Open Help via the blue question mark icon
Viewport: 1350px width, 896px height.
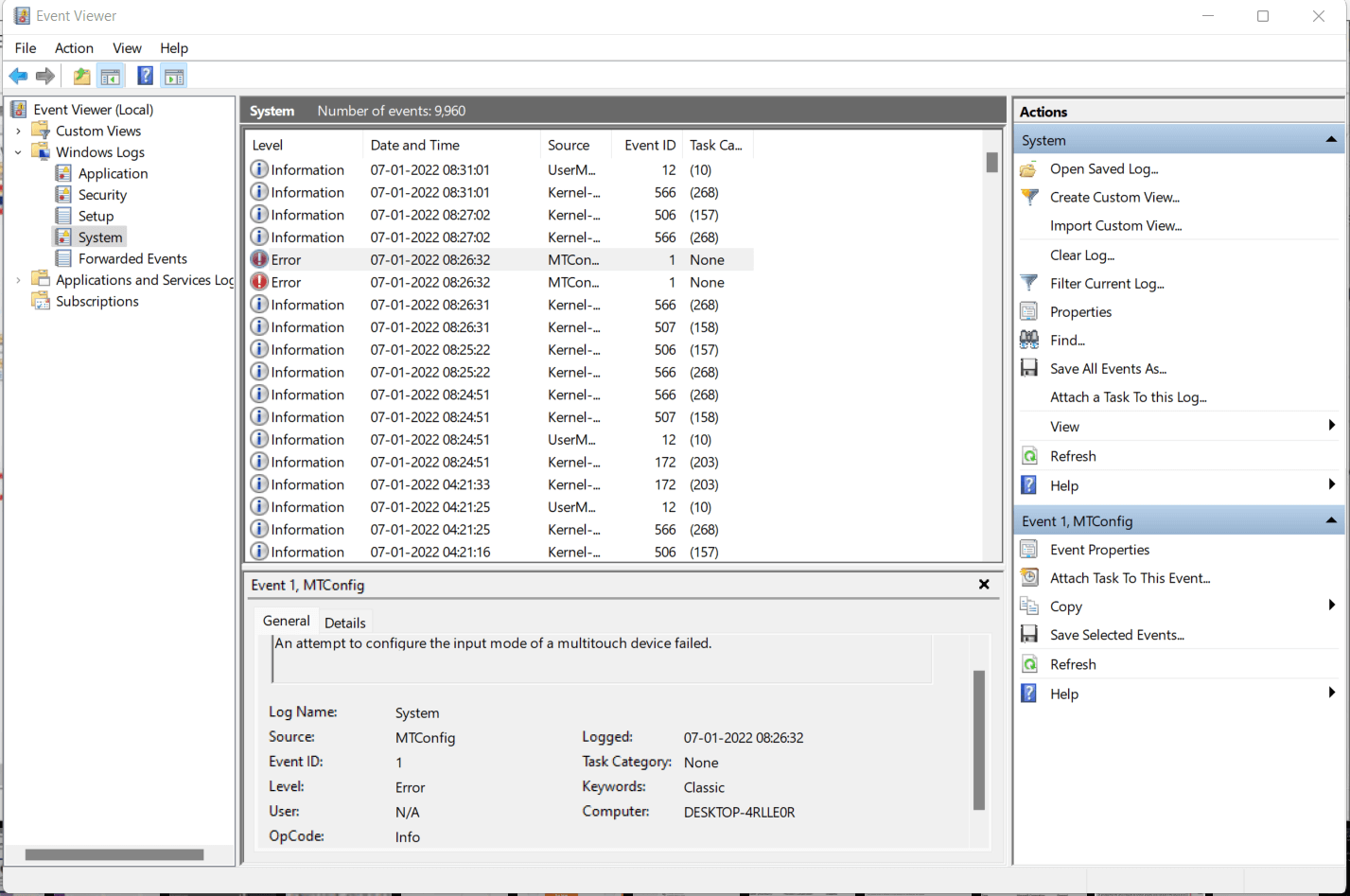144,76
